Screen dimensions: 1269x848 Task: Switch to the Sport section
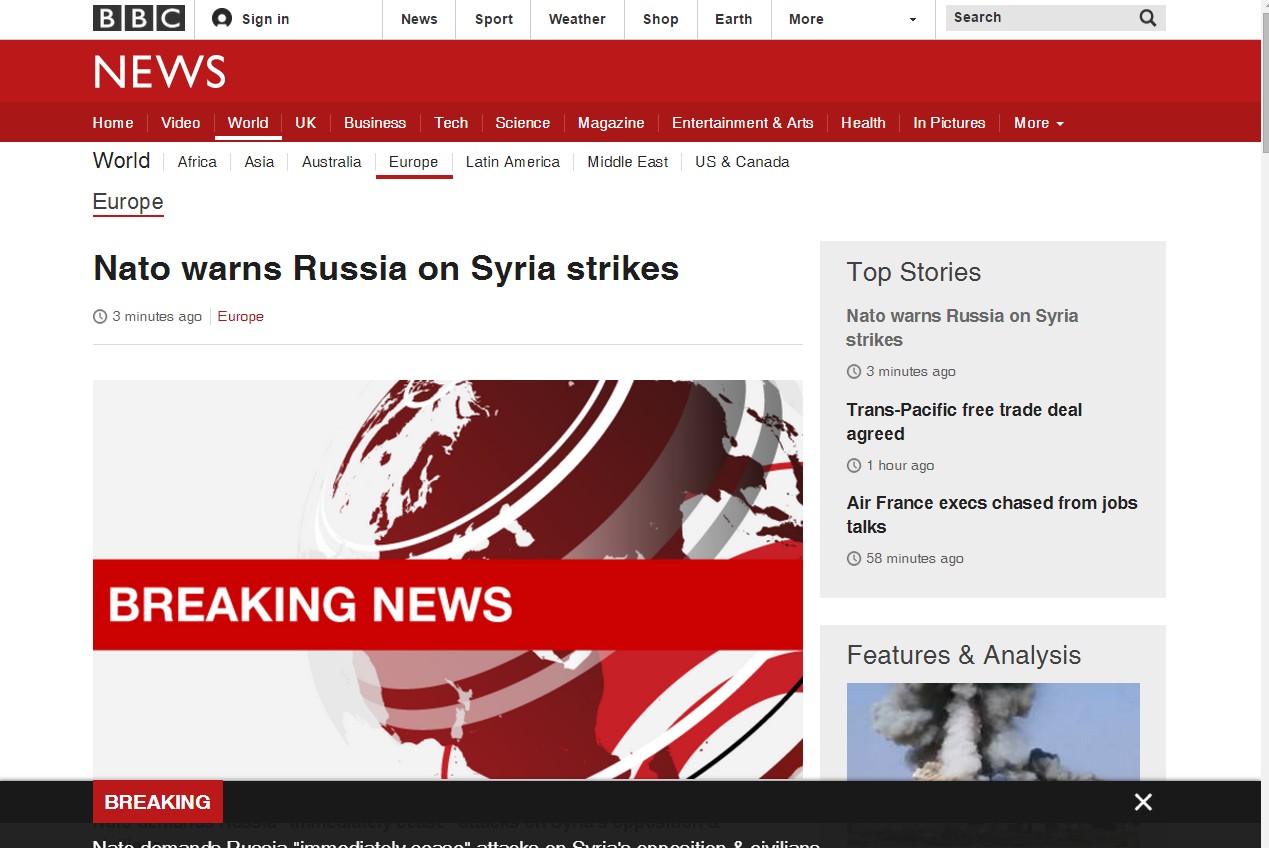click(492, 18)
